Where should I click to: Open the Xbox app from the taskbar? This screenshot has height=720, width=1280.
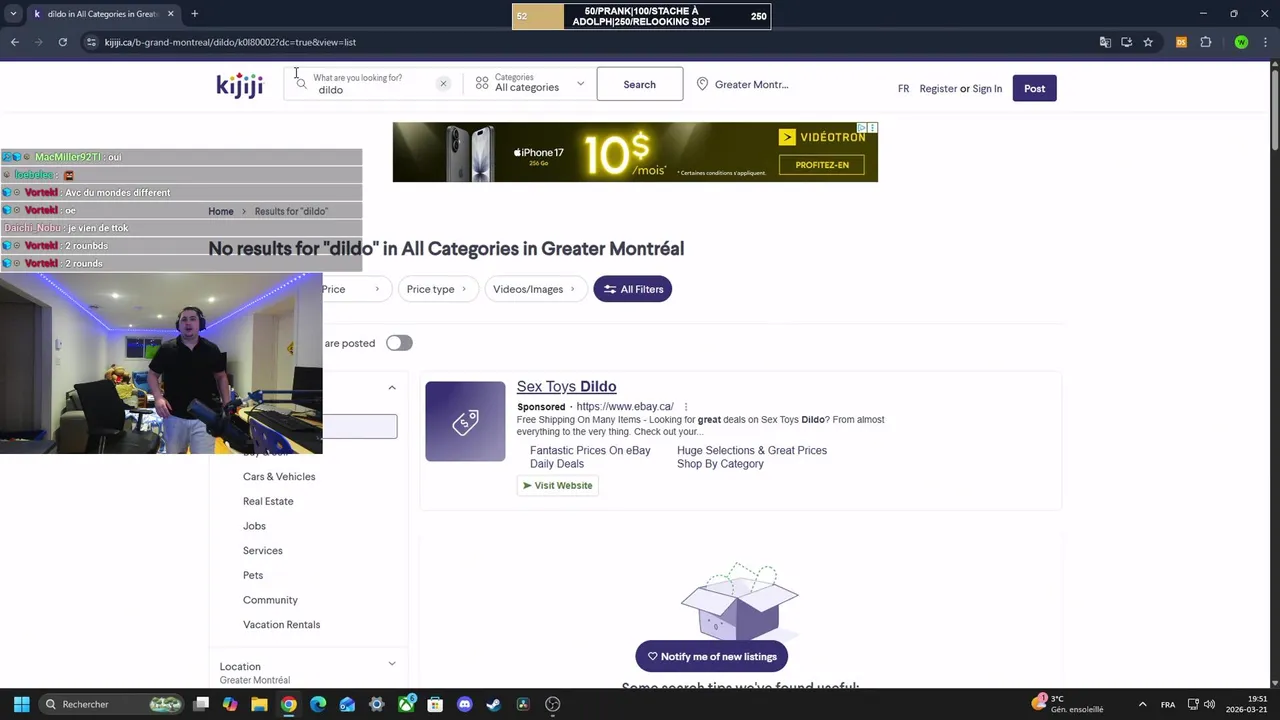406,704
